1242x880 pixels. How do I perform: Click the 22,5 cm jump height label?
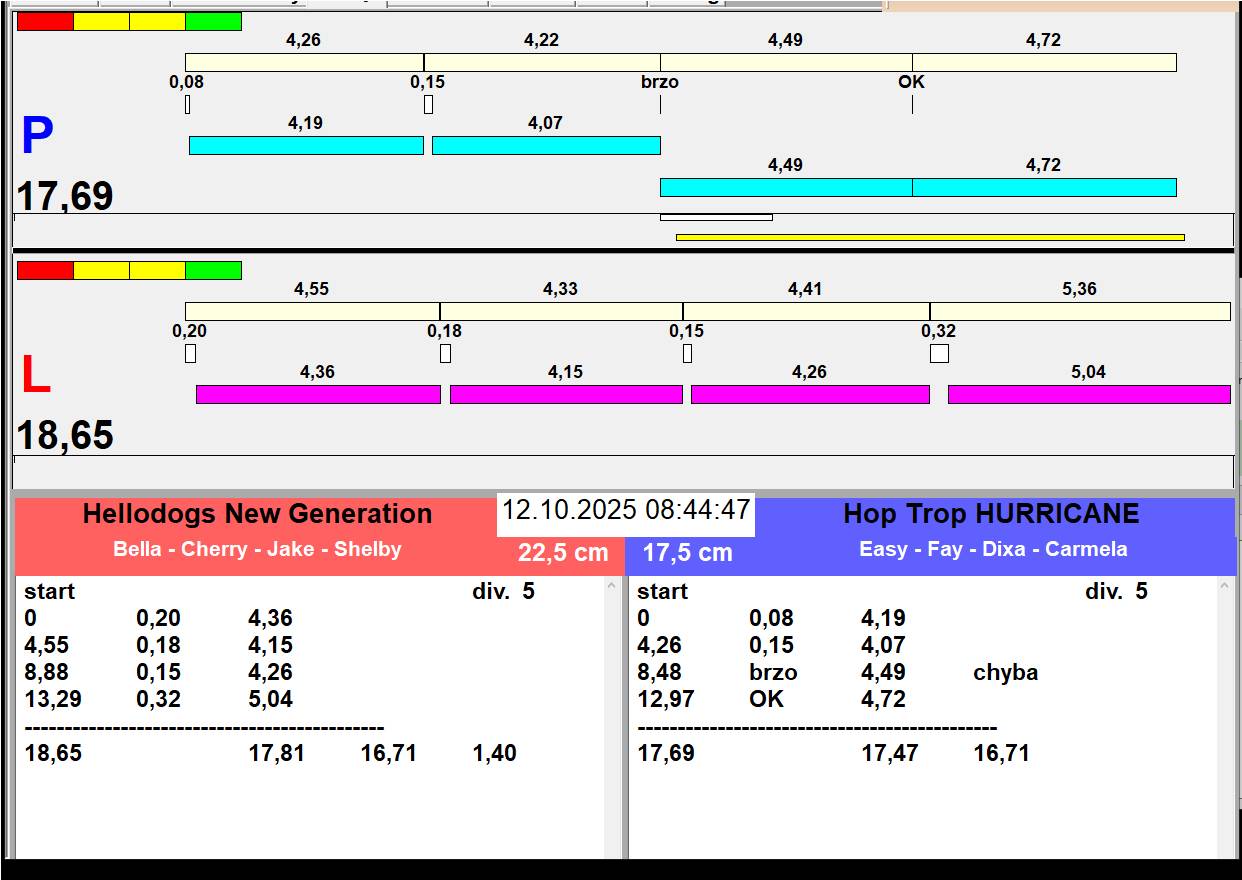click(563, 553)
